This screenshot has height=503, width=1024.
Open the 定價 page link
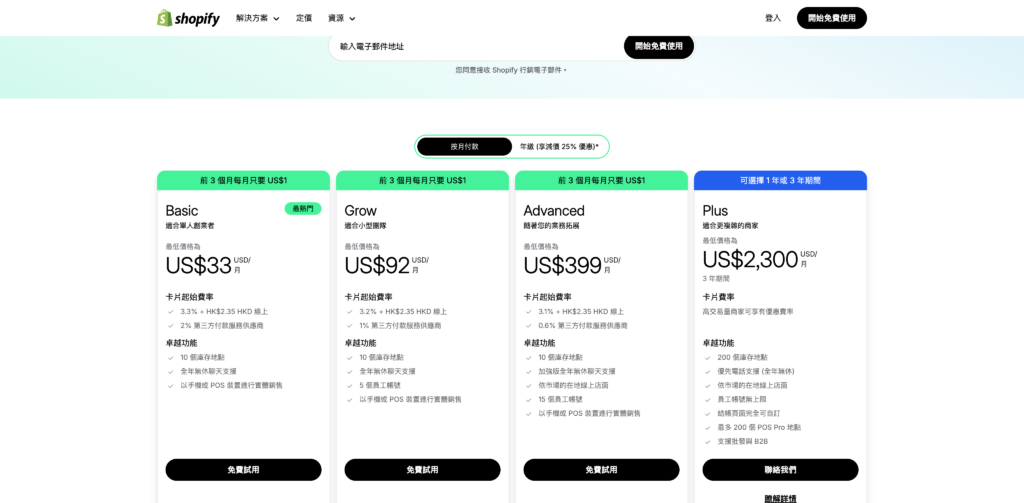[304, 18]
